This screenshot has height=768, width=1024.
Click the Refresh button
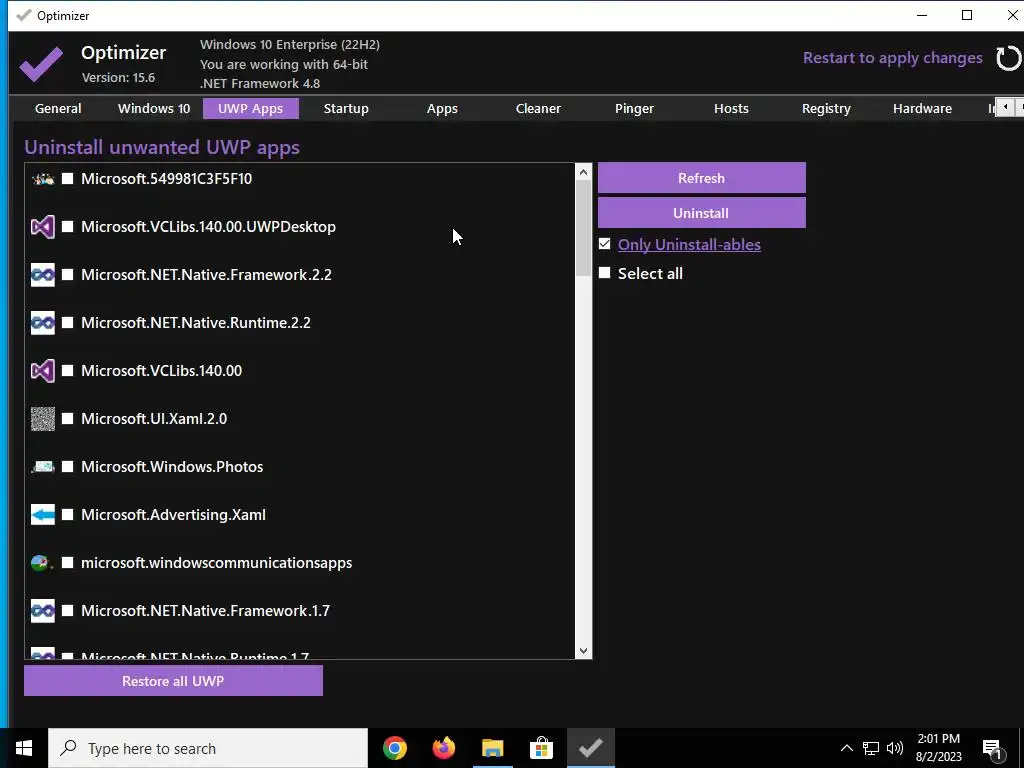tap(701, 178)
